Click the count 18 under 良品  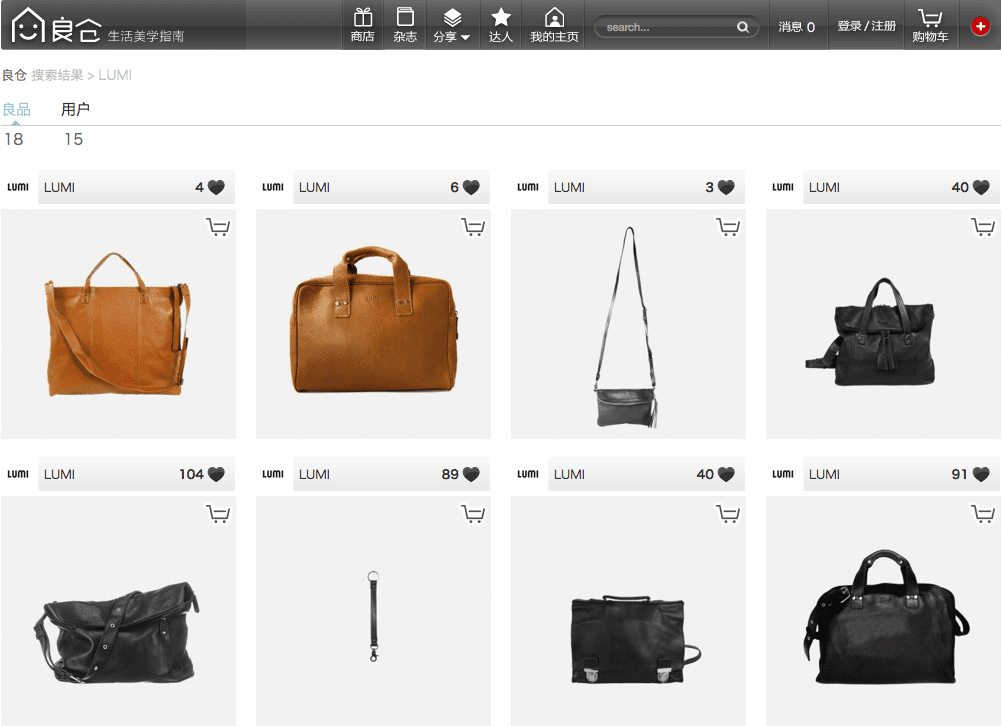coord(14,139)
